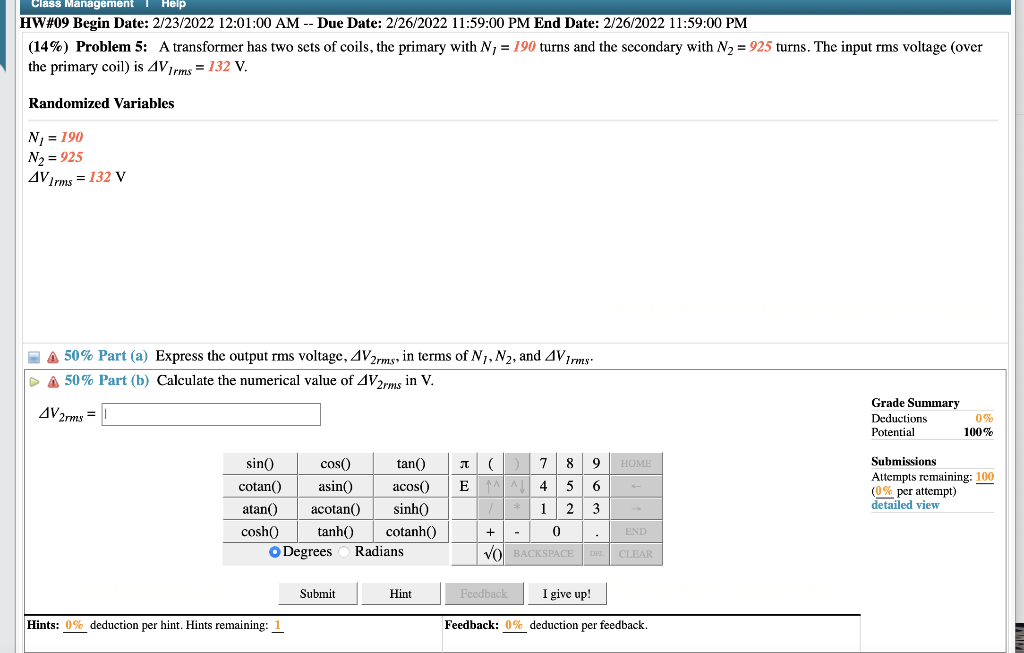
Task: Select the cos() function key
Action: [335, 463]
